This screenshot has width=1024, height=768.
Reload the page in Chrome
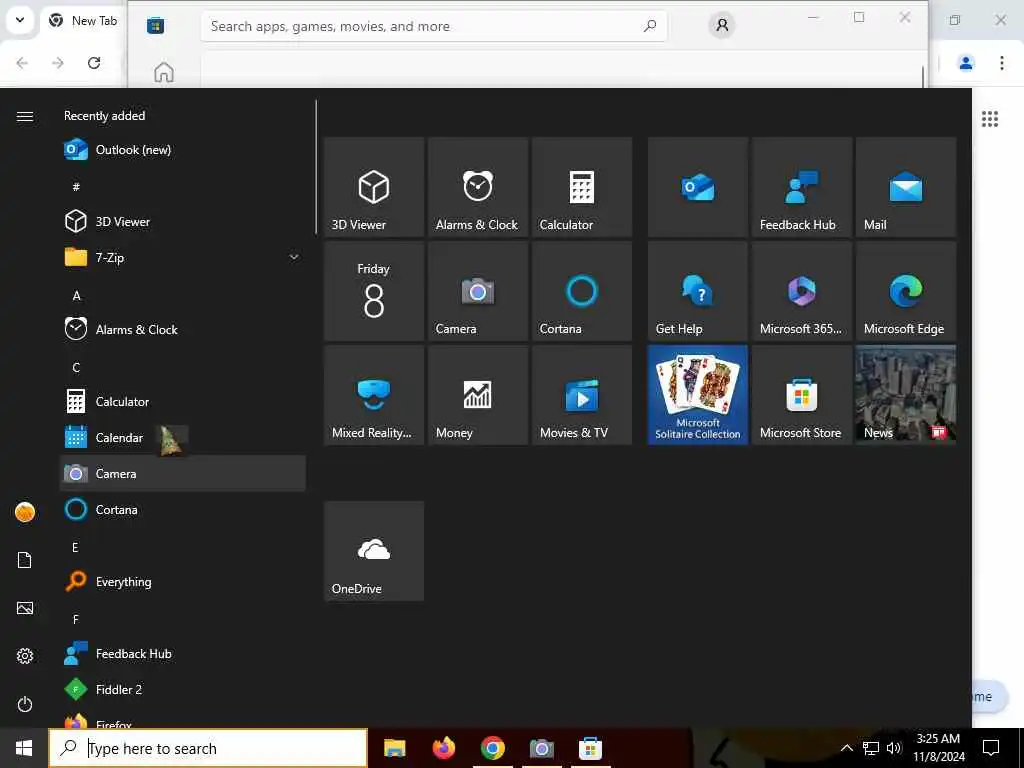tap(94, 63)
